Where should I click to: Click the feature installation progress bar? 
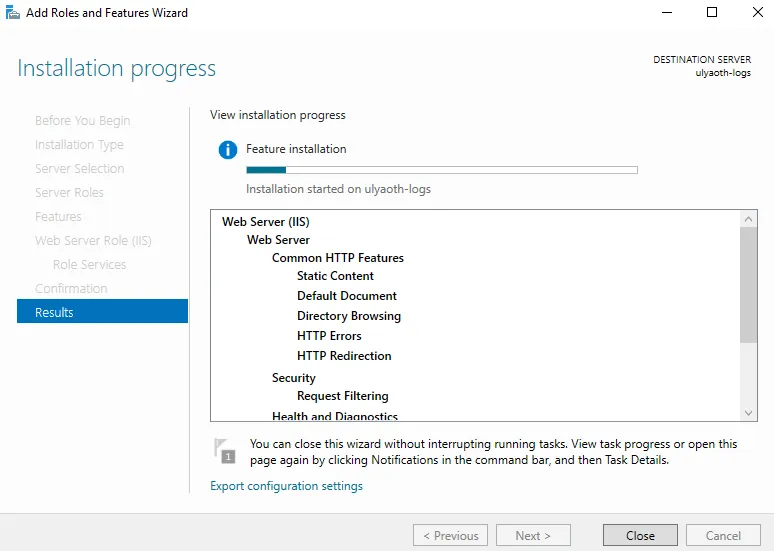(x=441, y=170)
